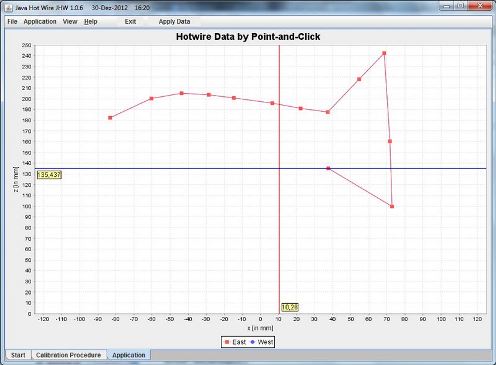Click the yellow 135,437 z-value label

click(x=49, y=175)
